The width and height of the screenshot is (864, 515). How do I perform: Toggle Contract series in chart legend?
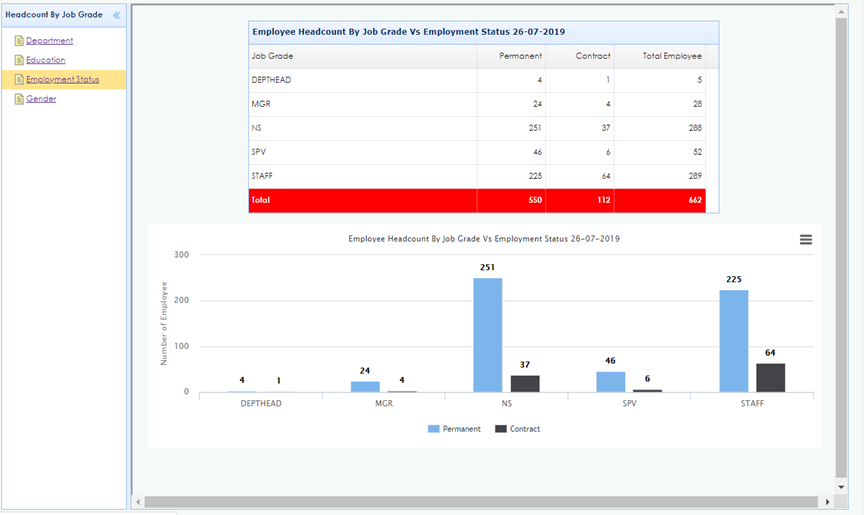coord(517,429)
